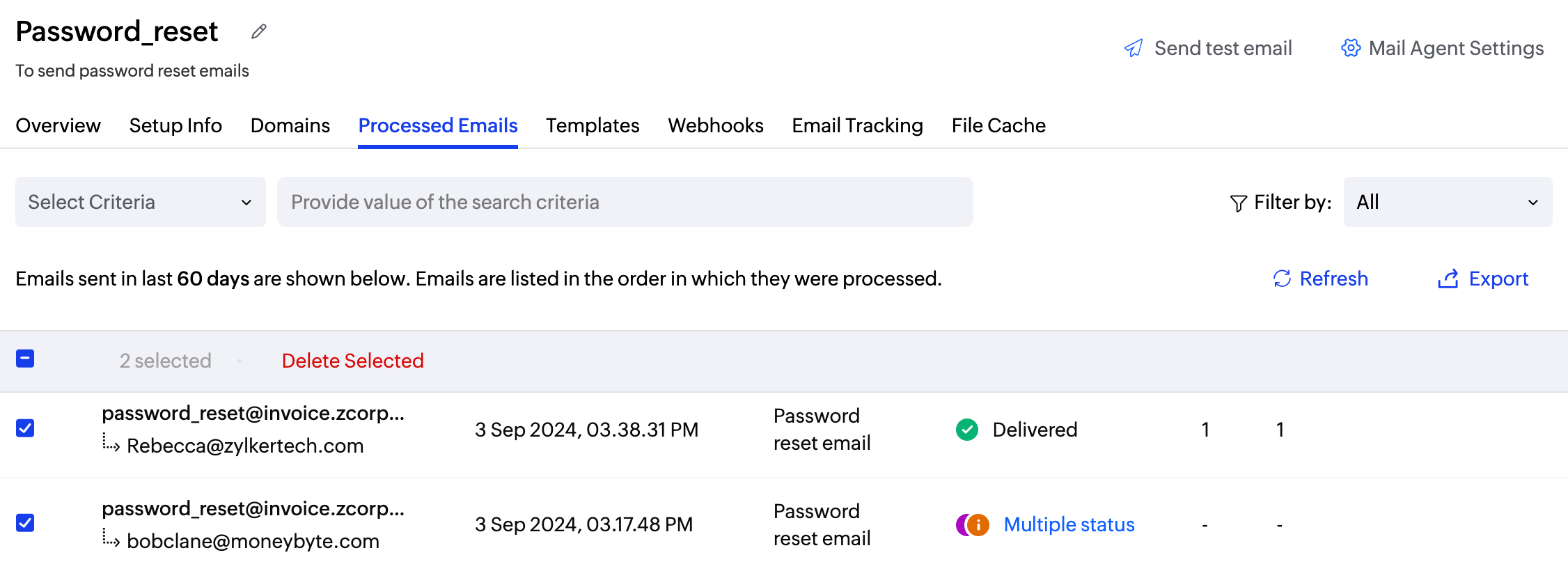
Task: Click the Mail Agent Settings gear icon
Action: [x=1351, y=48]
